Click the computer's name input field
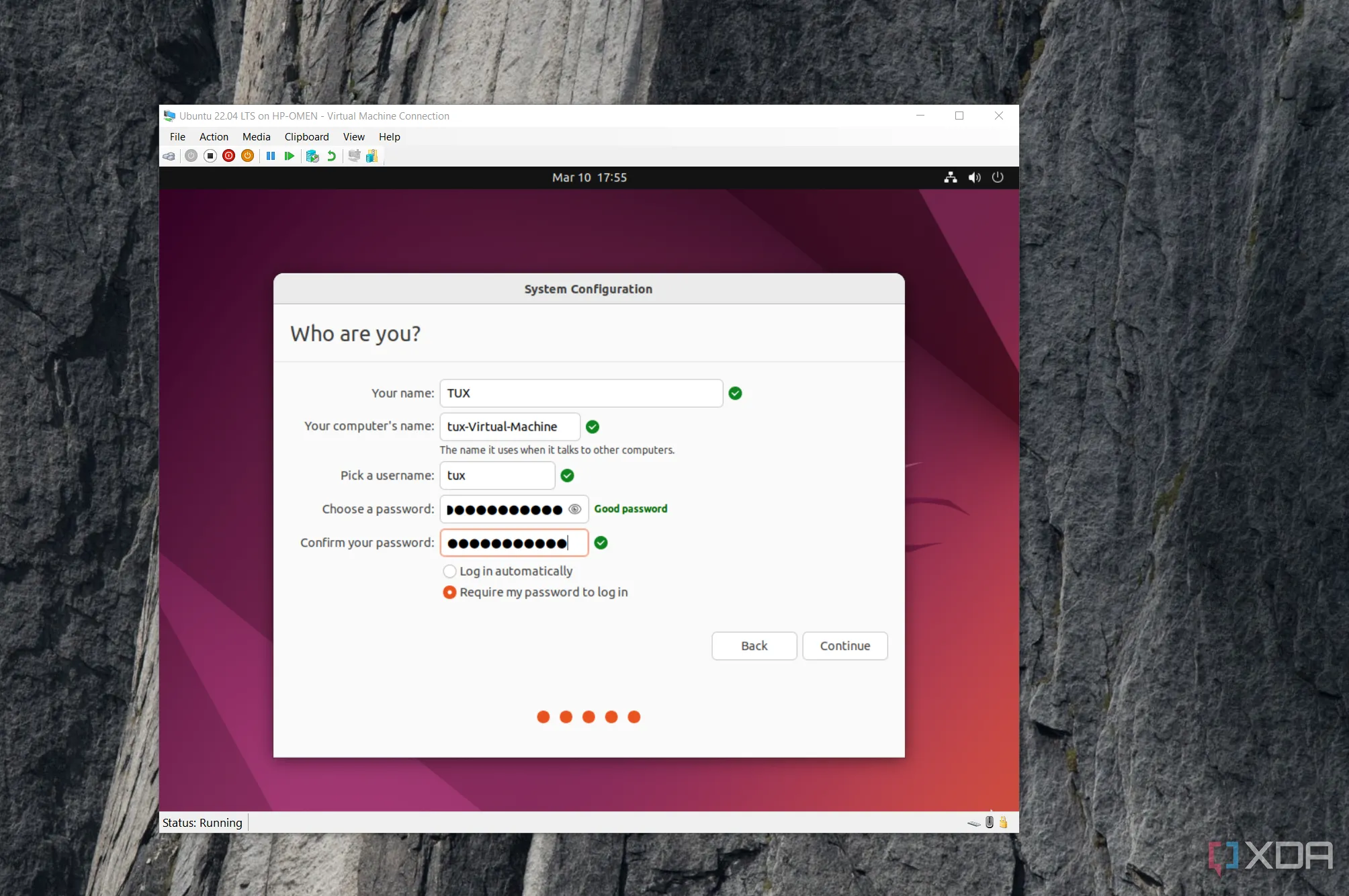 [509, 427]
